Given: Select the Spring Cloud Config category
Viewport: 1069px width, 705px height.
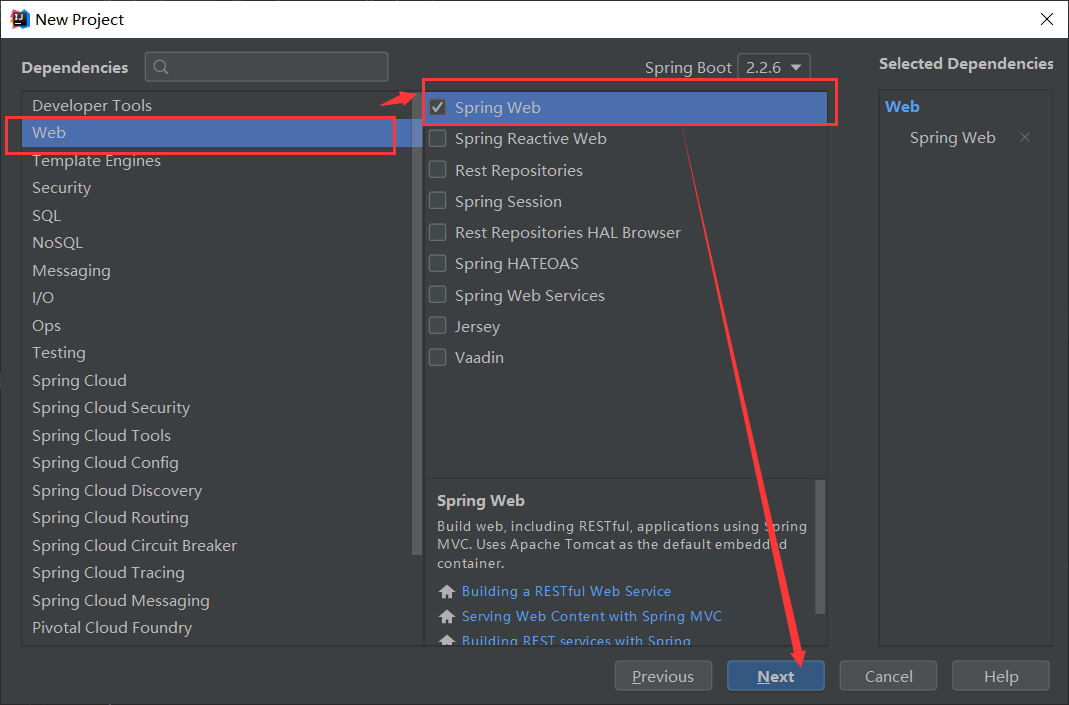Looking at the screenshot, I should click(x=105, y=462).
